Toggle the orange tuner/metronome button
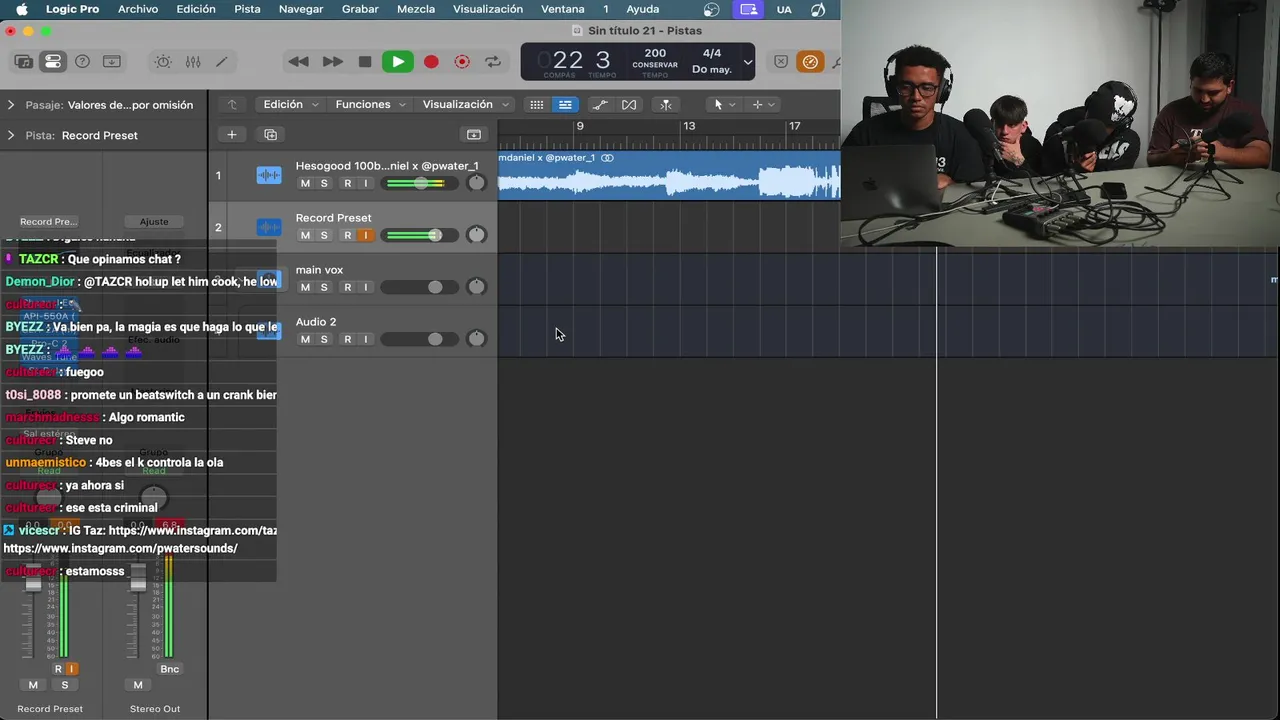 tap(810, 62)
